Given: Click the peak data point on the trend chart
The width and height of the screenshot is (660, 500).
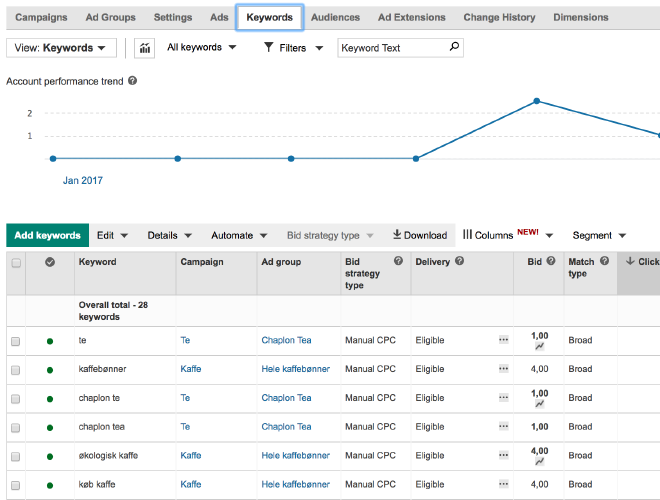Looking at the screenshot, I should [x=537, y=101].
